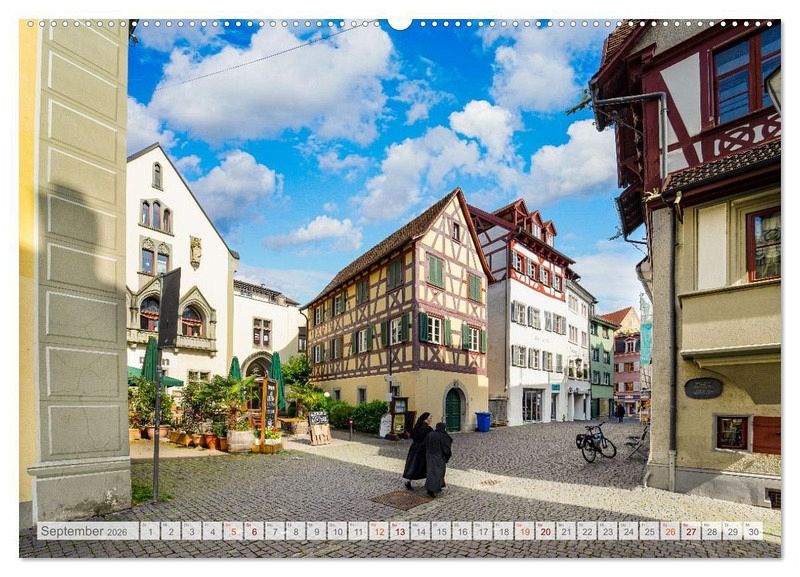The width and height of the screenshot is (800, 577).
Task: Pick day 27 in the calendar strip
Action: (x=690, y=531)
